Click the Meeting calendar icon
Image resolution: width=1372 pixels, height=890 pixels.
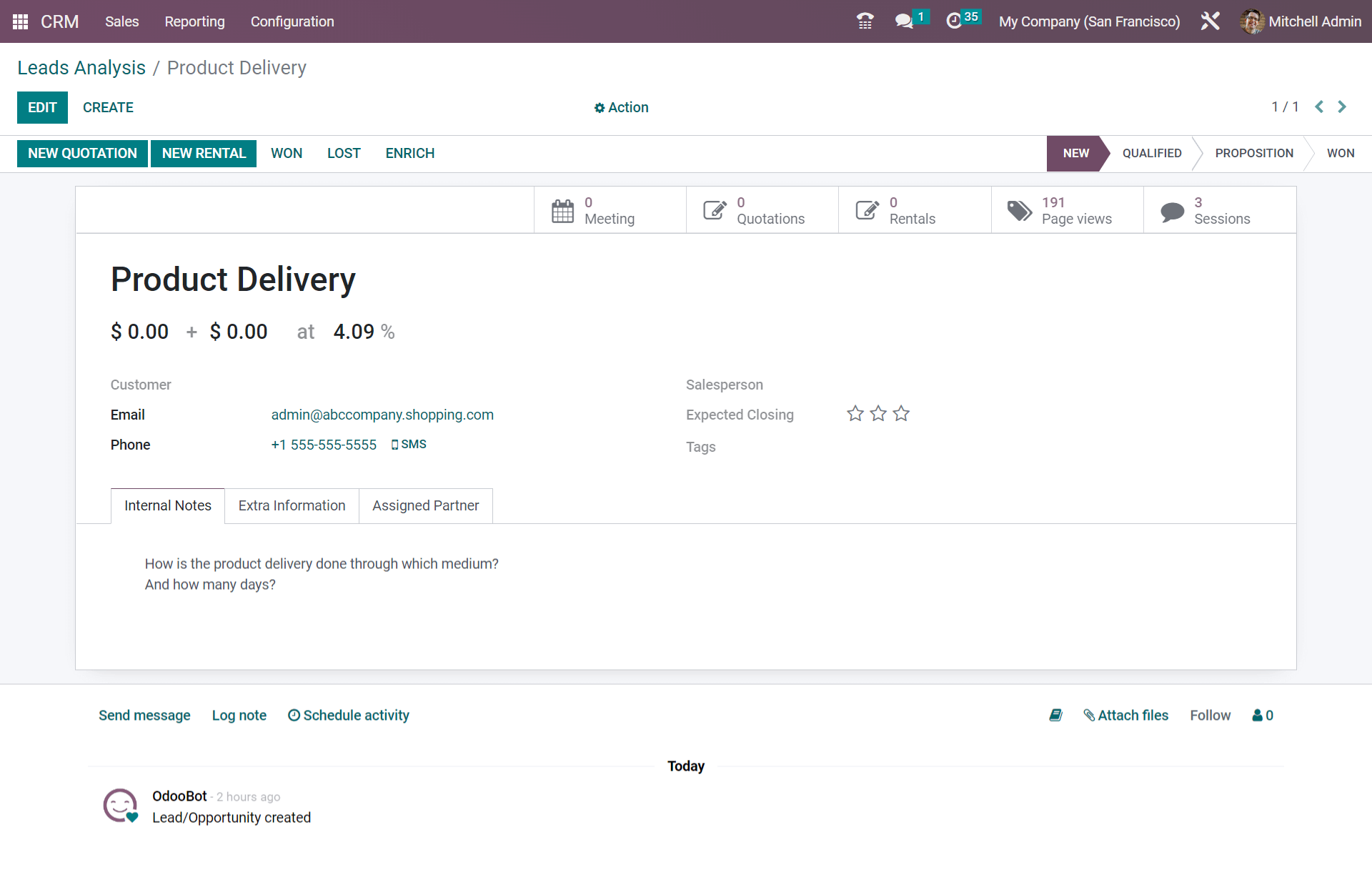[x=563, y=210]
